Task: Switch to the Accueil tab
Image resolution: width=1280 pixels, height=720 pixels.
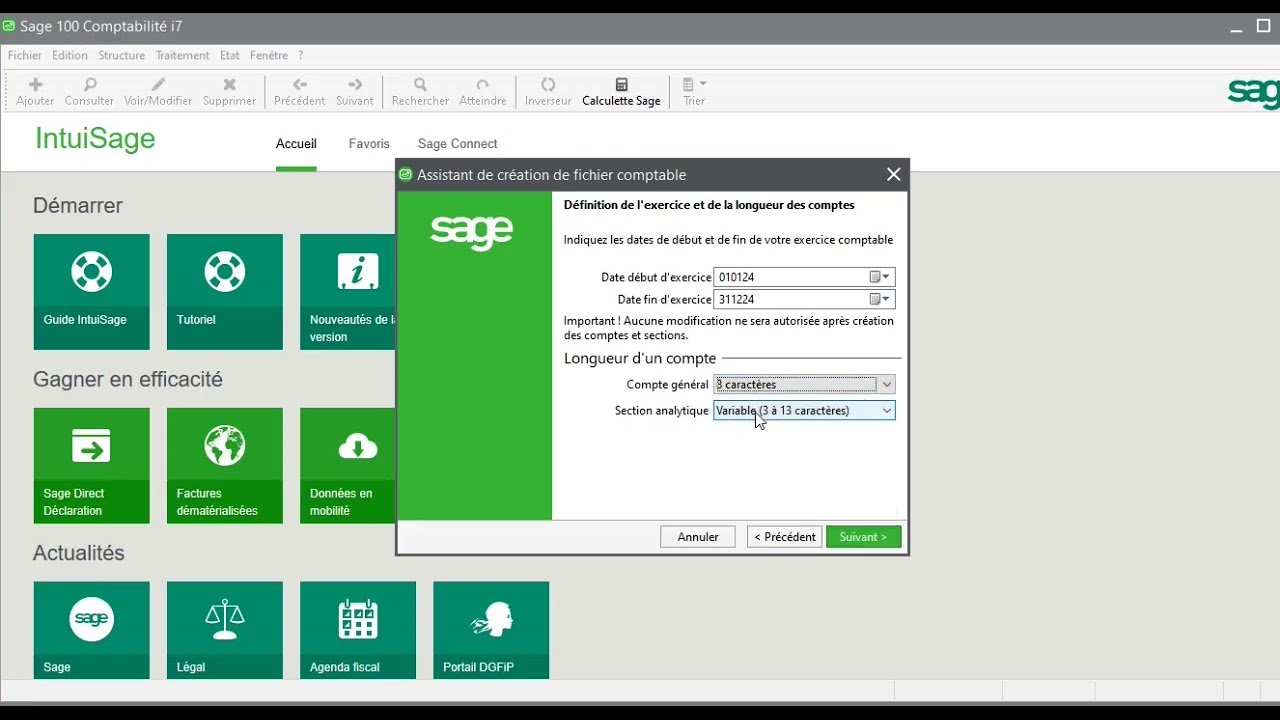Action: coord(296,144)
